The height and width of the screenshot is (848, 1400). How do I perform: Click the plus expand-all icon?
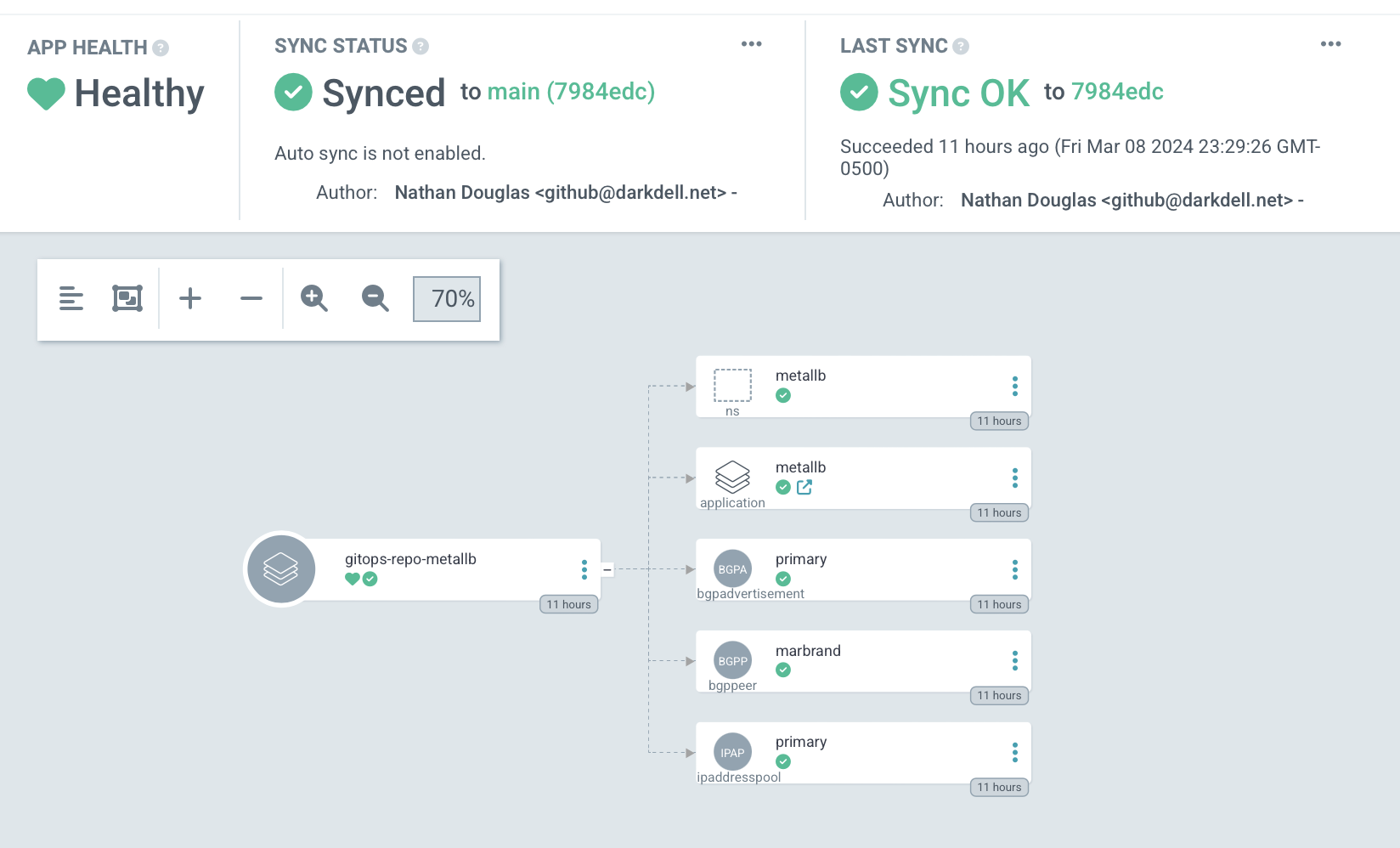tap(190, 298)
